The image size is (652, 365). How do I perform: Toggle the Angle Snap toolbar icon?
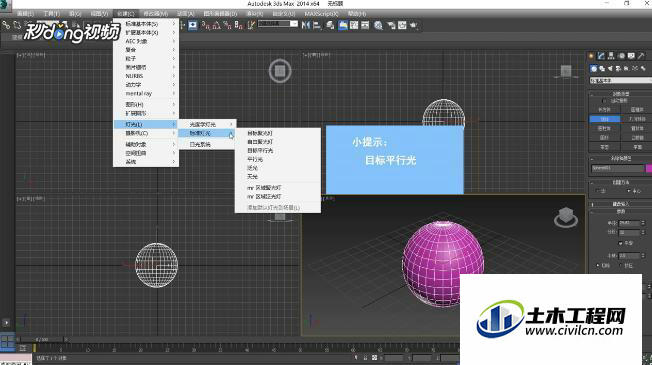click(216, 25)
